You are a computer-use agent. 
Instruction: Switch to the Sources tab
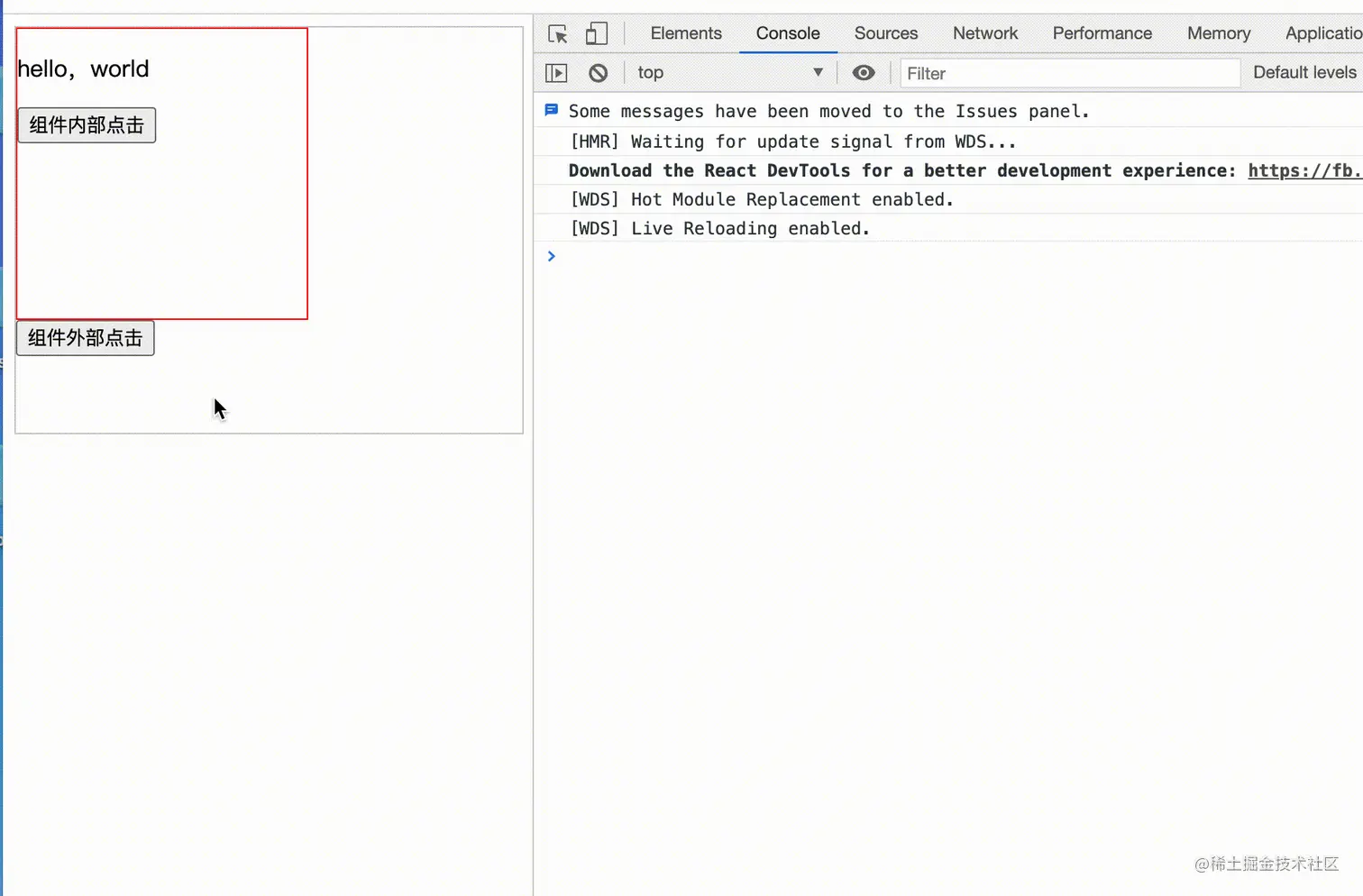(x=886, y=33)
